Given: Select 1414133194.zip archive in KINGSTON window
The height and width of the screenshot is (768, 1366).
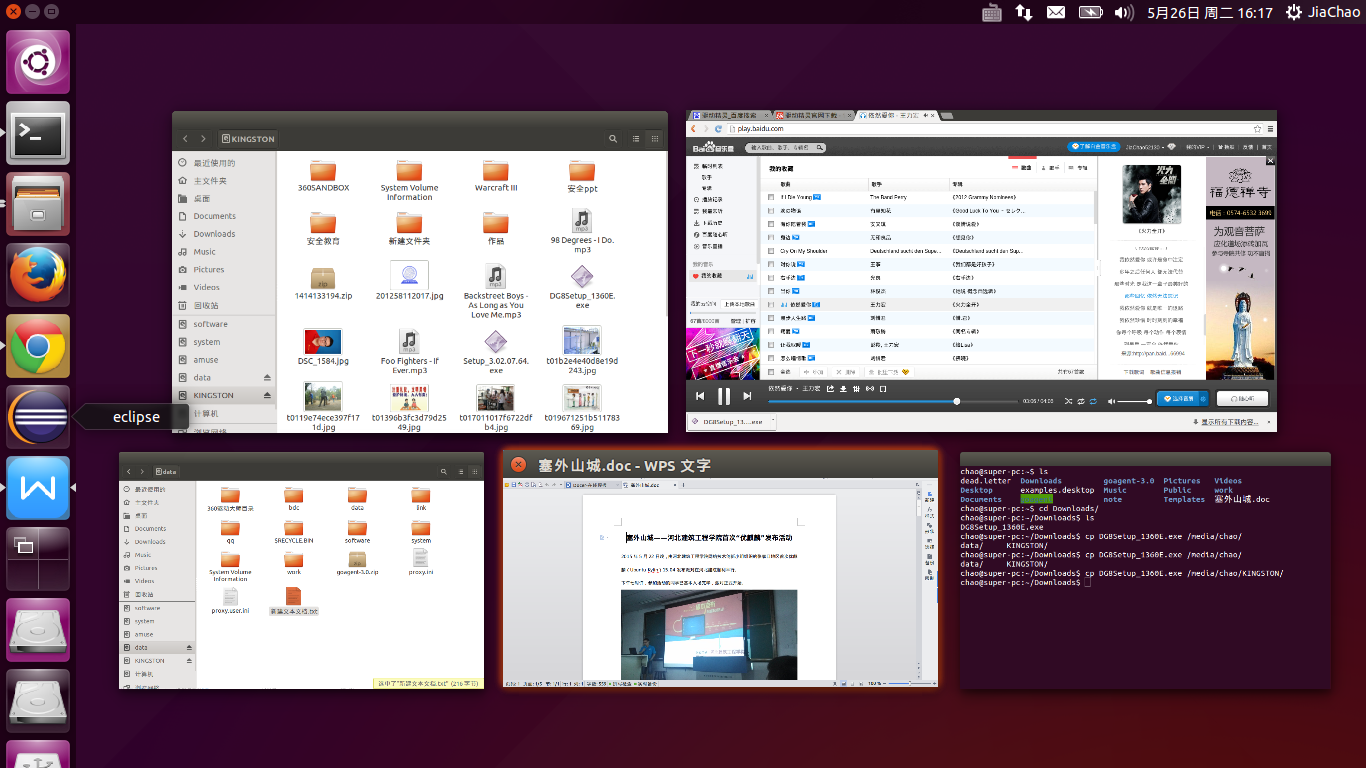Looking at the screenshot, I should tap(323, 284).
